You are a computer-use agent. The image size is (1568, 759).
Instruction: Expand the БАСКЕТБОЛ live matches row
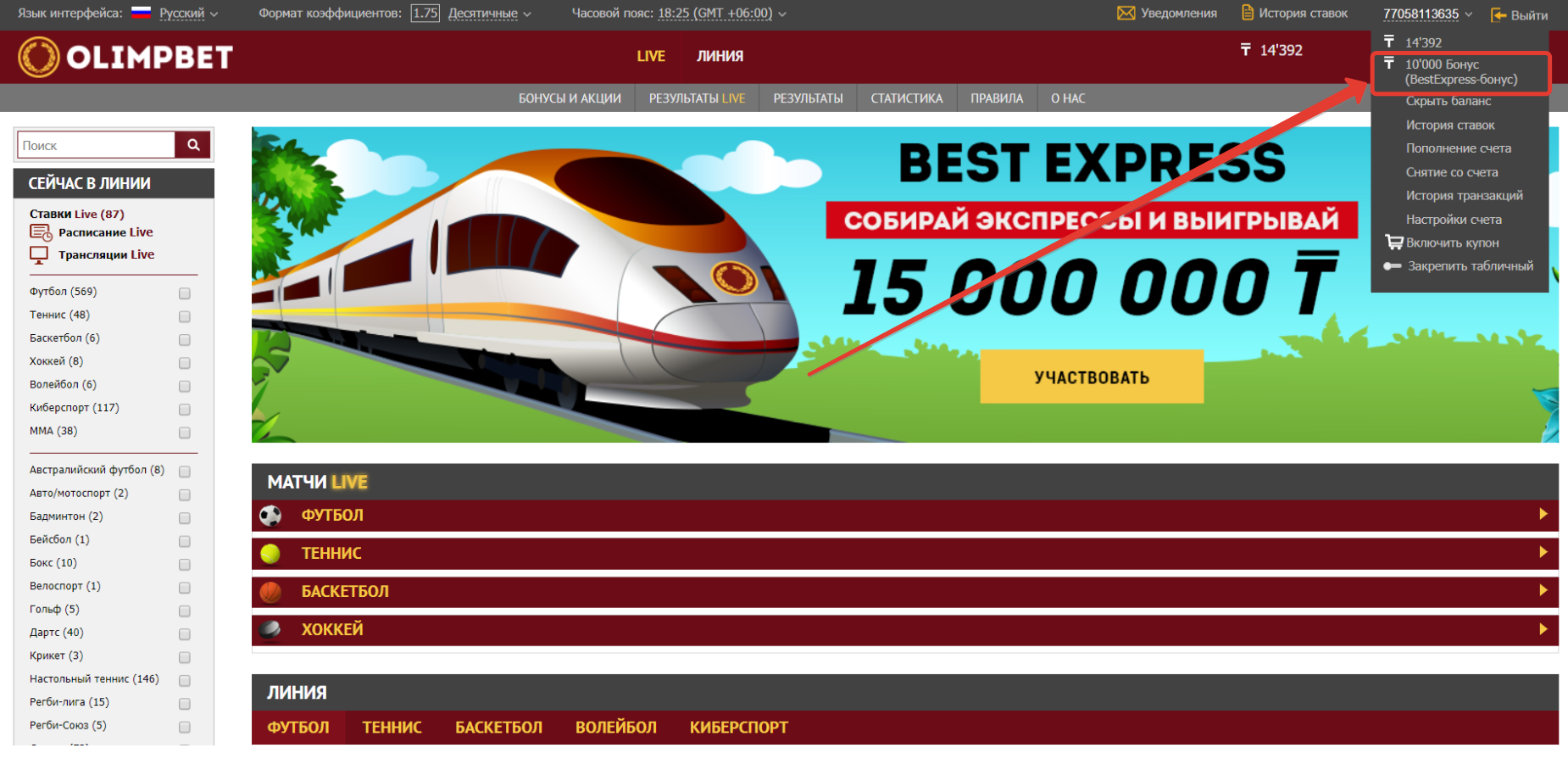(x=904, y=592)
